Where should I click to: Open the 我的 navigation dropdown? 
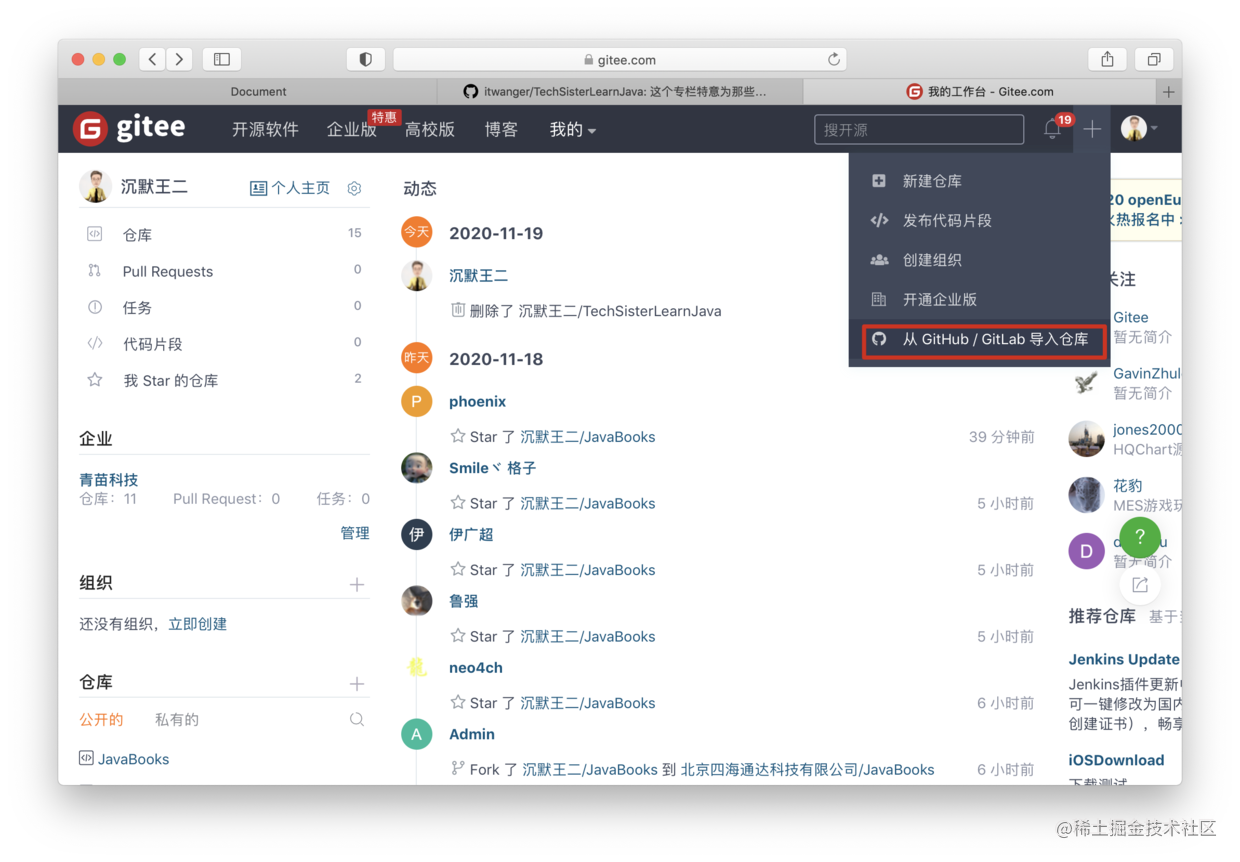pyautogui.click(x=572, y=129)
